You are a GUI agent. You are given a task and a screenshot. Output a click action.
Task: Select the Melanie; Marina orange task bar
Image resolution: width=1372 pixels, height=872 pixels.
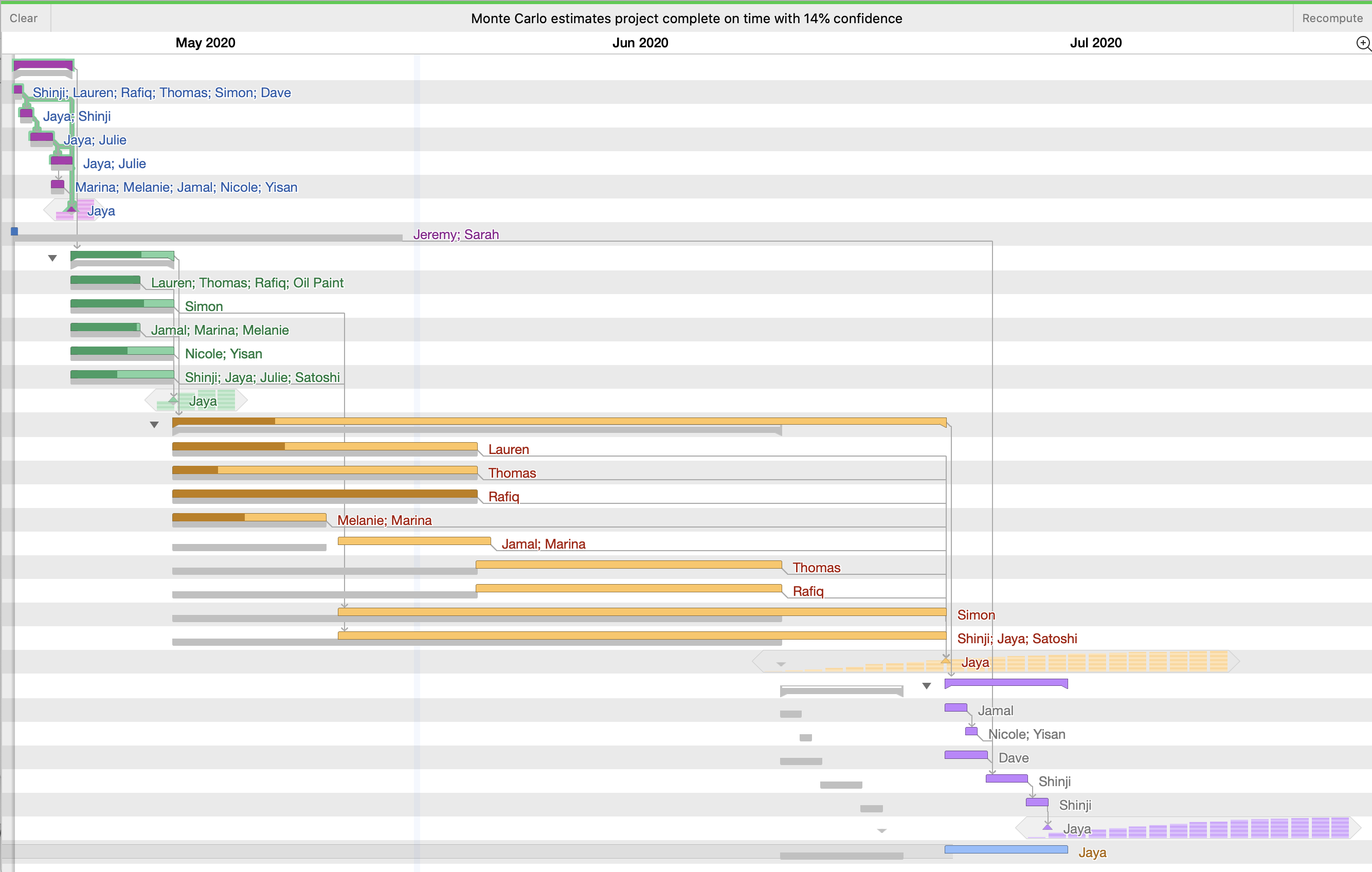coord(249,517)
